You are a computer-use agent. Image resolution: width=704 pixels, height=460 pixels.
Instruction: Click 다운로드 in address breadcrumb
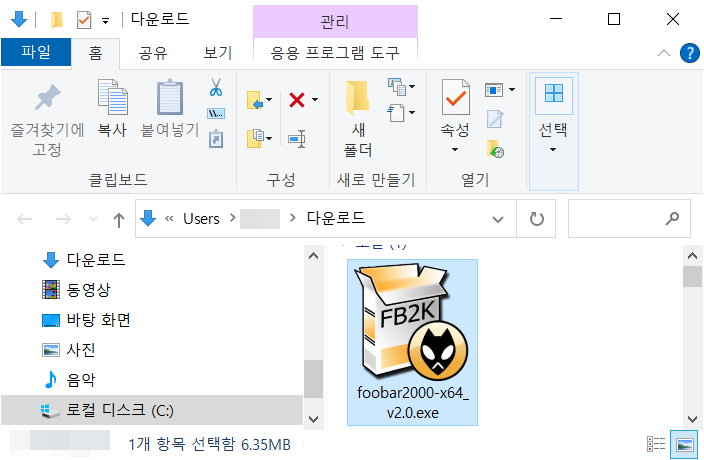(336, 218)
